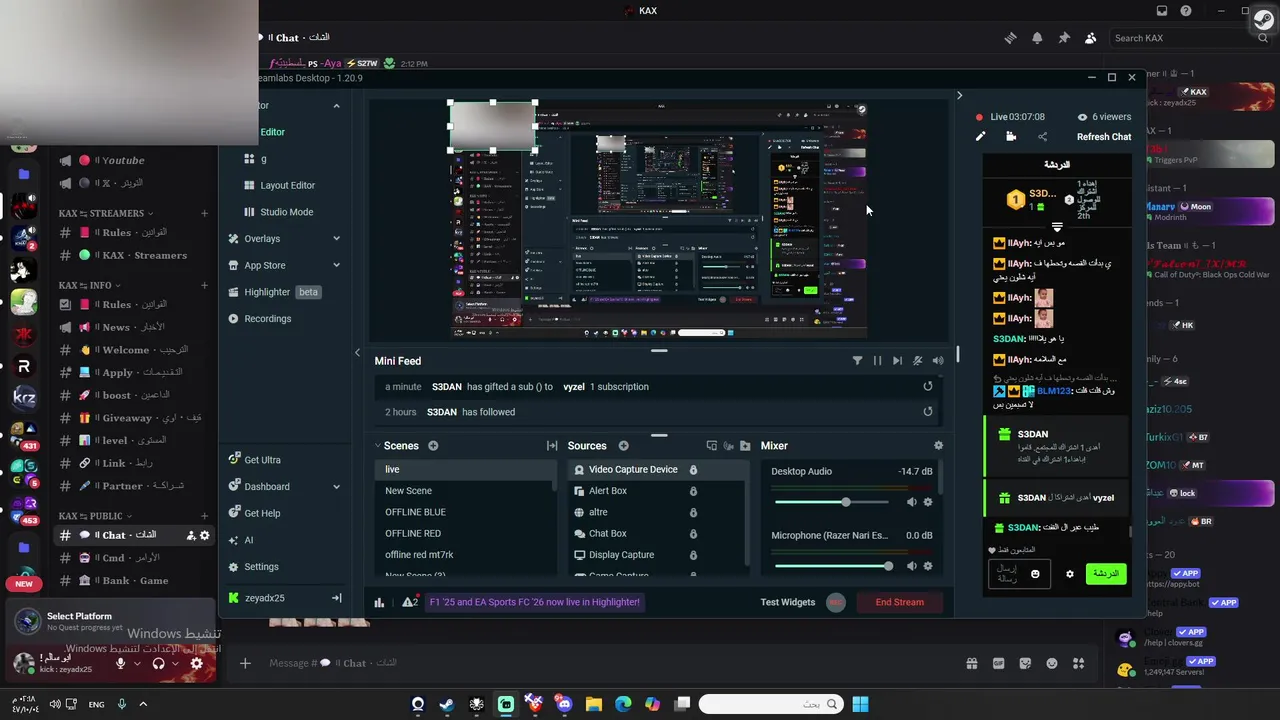Select the Chat Box source

tap(608, 534)
